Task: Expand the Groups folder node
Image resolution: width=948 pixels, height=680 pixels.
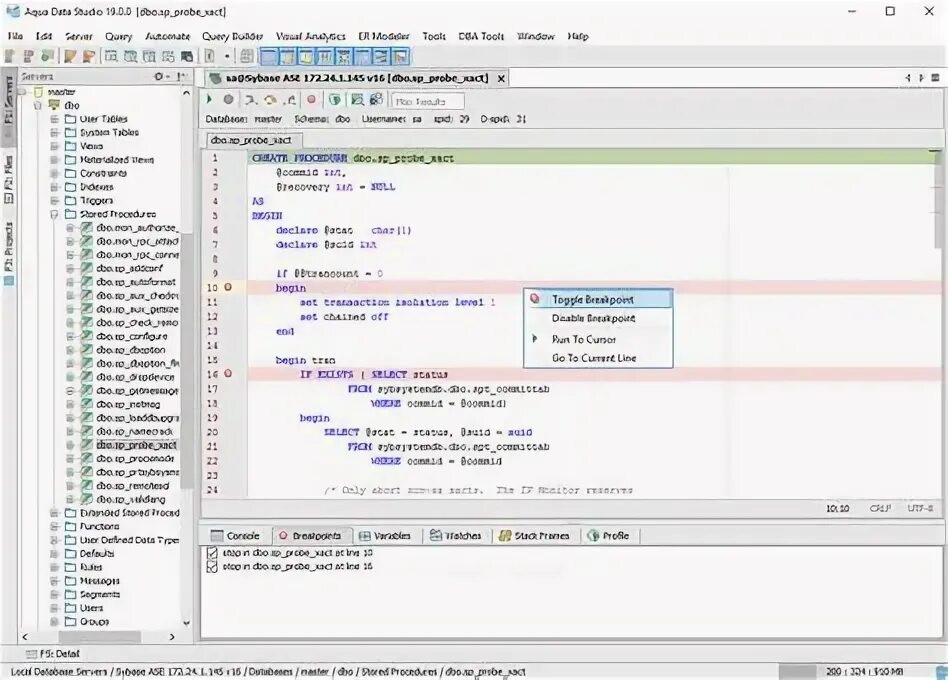Action: tap(54, 621)
